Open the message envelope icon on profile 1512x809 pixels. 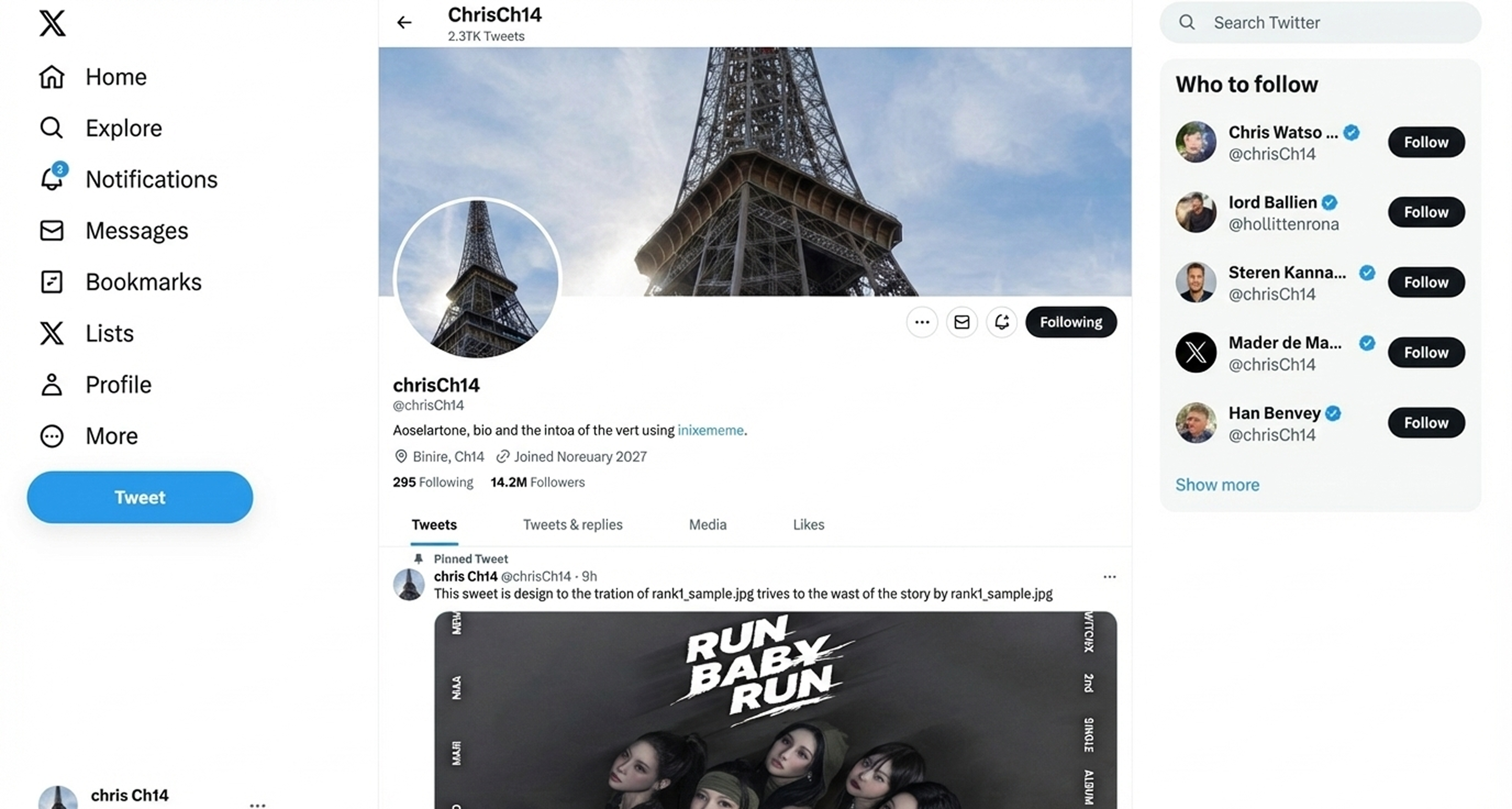(x=961, y=322)
